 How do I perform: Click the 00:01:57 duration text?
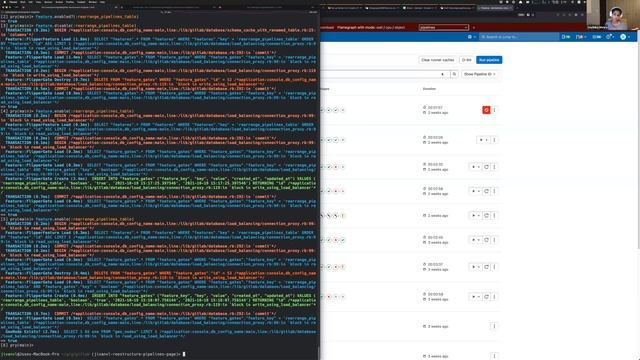point(435,107)
